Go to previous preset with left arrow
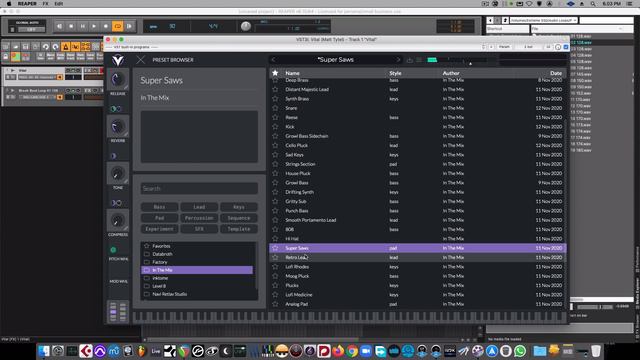Viewport: 640px width, 360px height. click(x=273, y=60)
